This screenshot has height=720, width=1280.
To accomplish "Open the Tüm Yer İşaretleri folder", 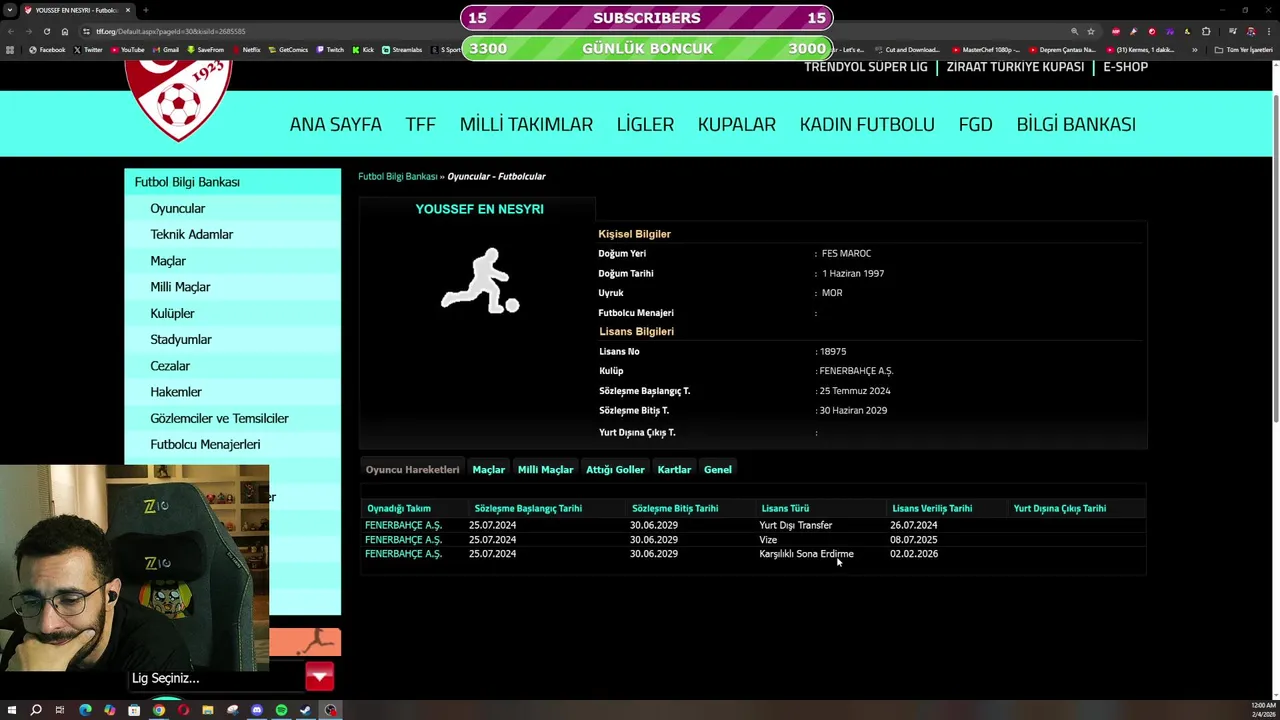I will tap(1244, 50).
